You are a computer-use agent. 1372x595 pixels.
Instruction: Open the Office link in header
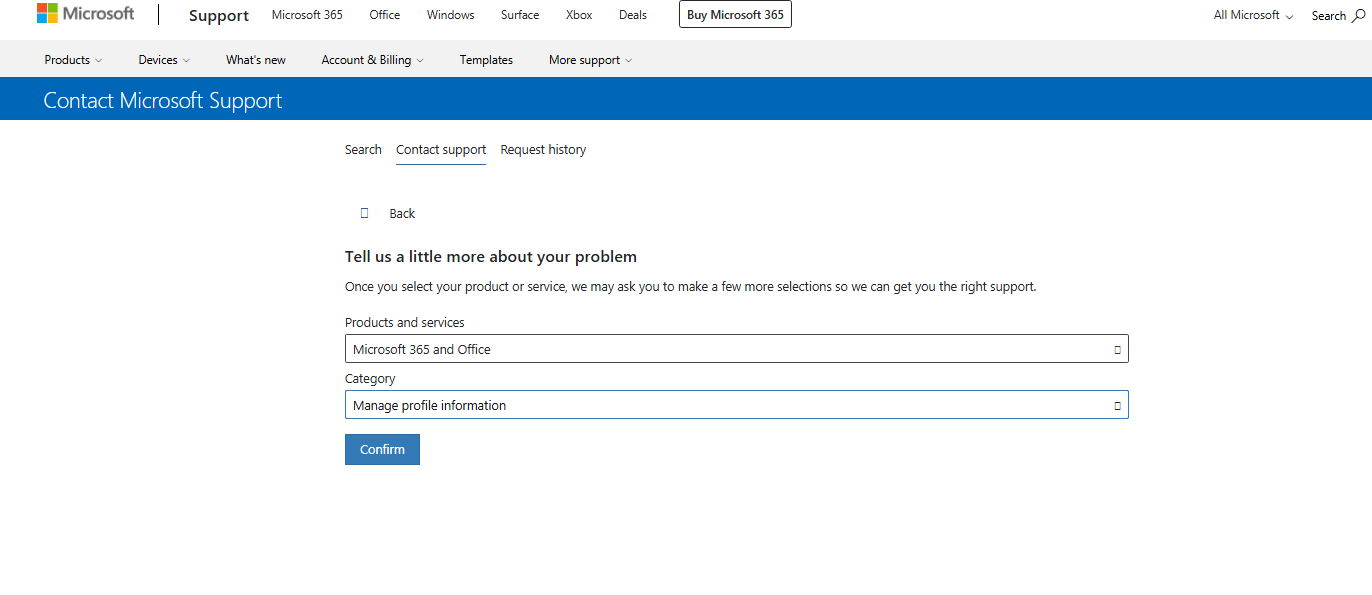385,15
